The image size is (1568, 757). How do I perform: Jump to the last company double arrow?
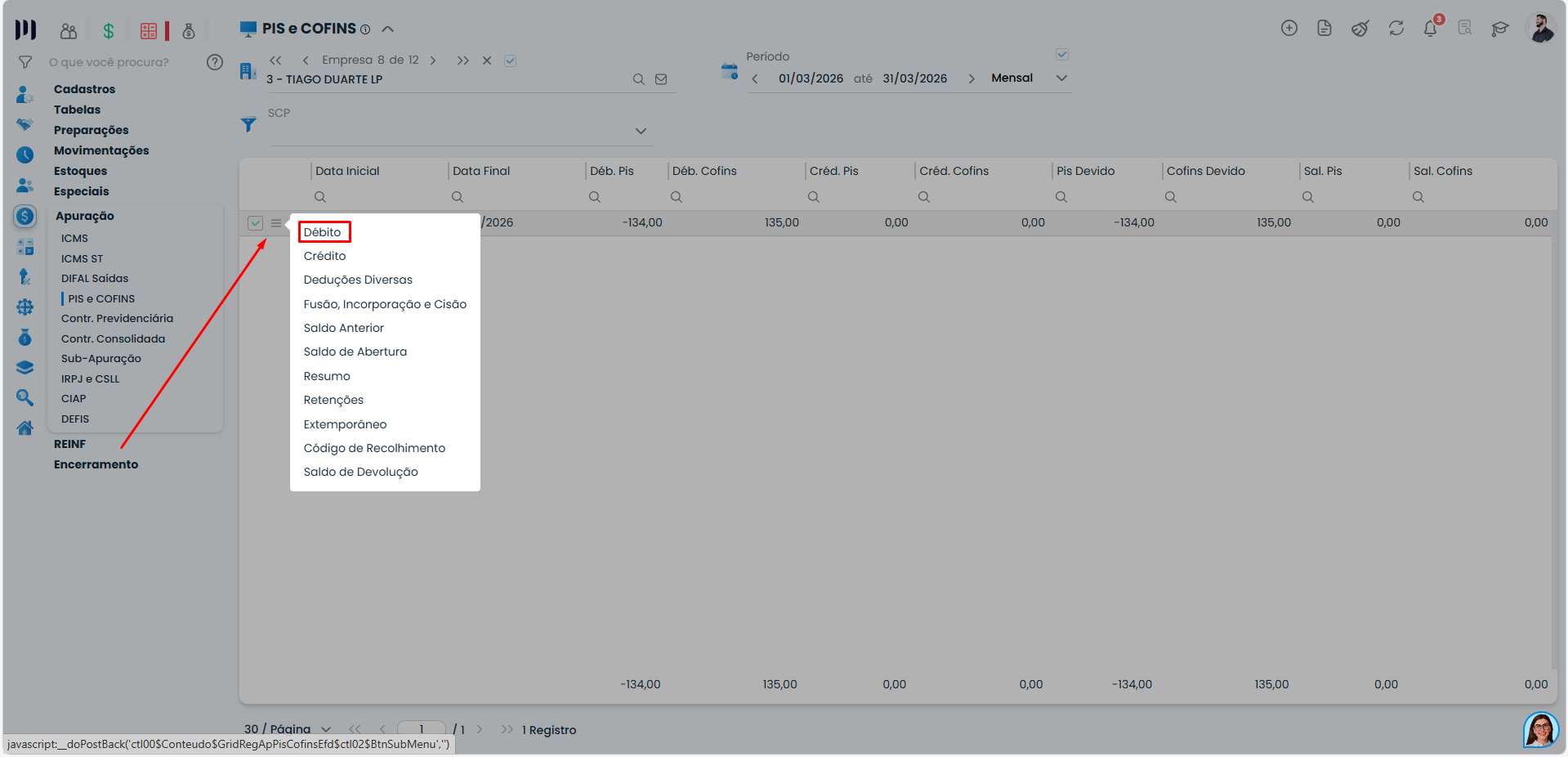(x=463, y=60)
